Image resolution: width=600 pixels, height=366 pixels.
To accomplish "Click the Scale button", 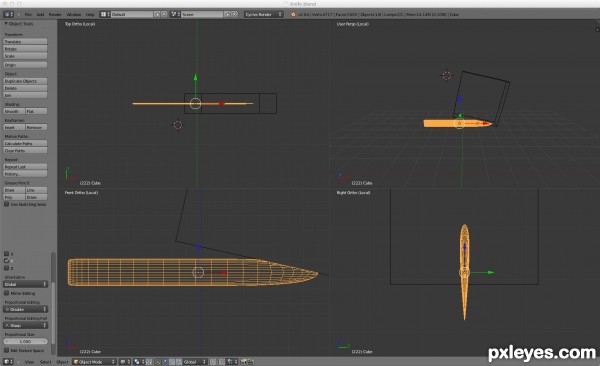I will [26, 56].
